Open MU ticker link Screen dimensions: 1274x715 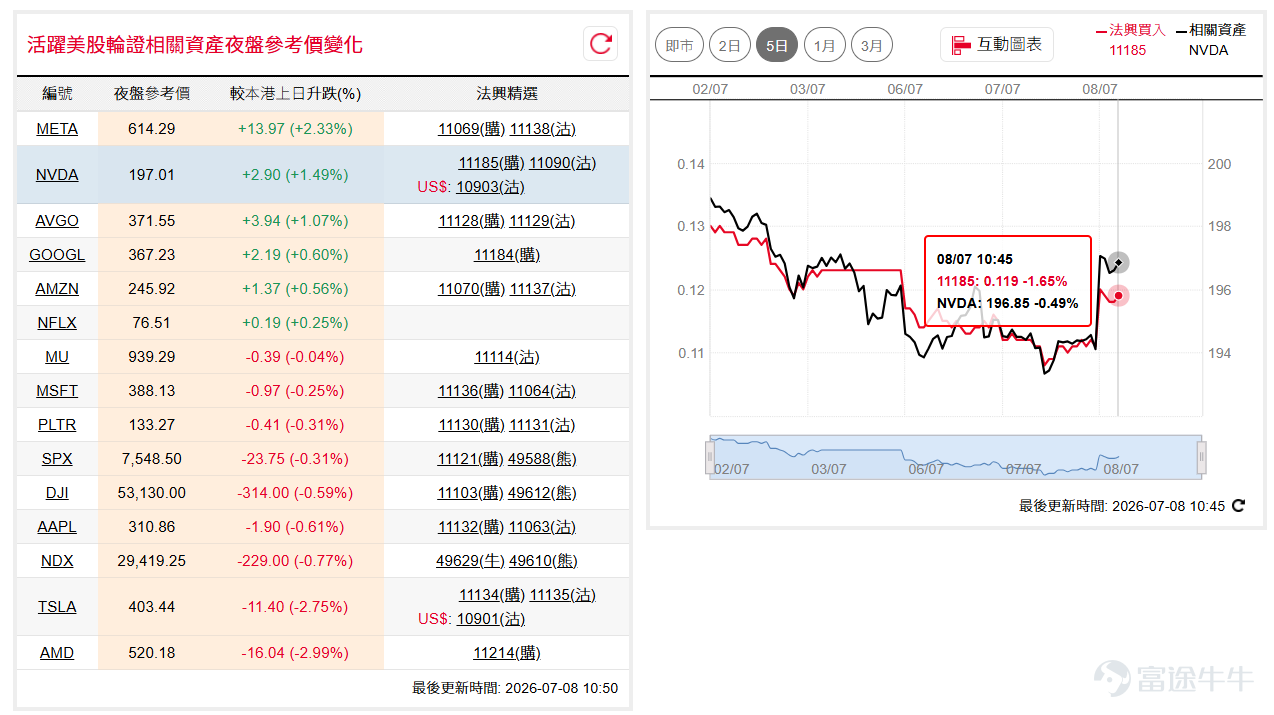point(57,357)
